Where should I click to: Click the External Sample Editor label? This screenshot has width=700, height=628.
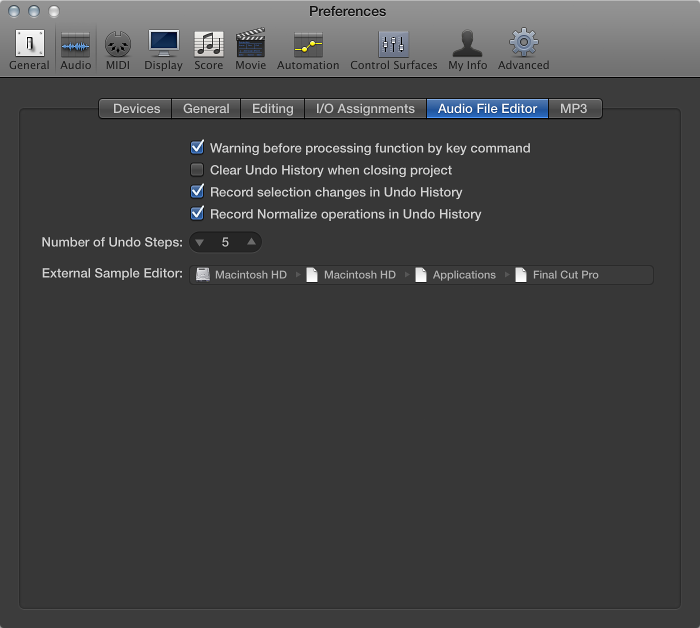pyautogui.click(x=112, y=273)
